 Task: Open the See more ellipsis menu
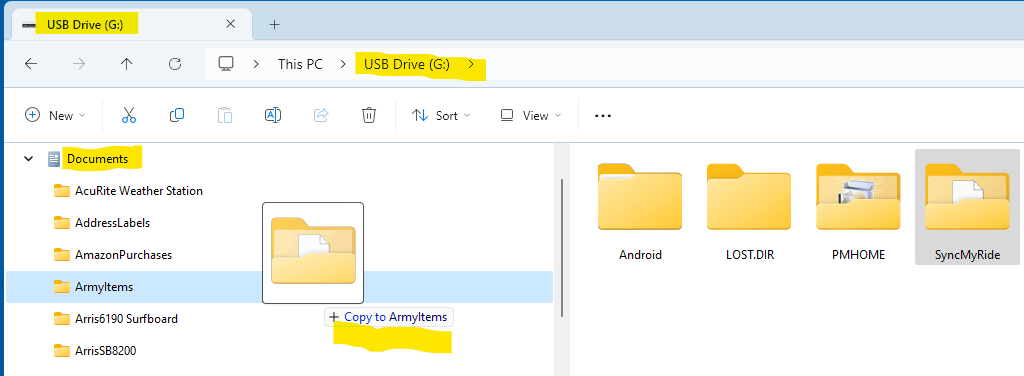(x=603, y=116)
